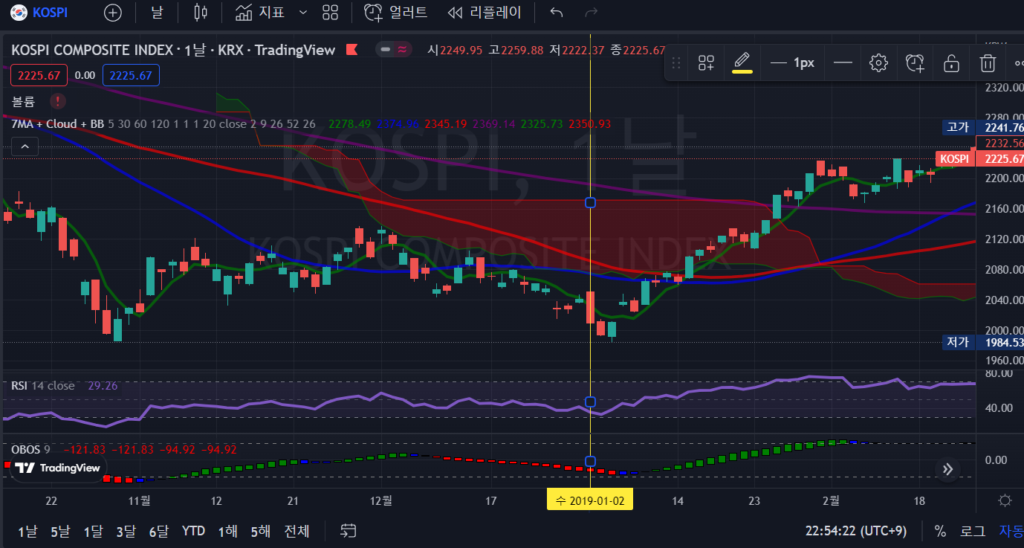Select the YTD time range
This screenshot has width=1024, height=548.
click(193, 530)
